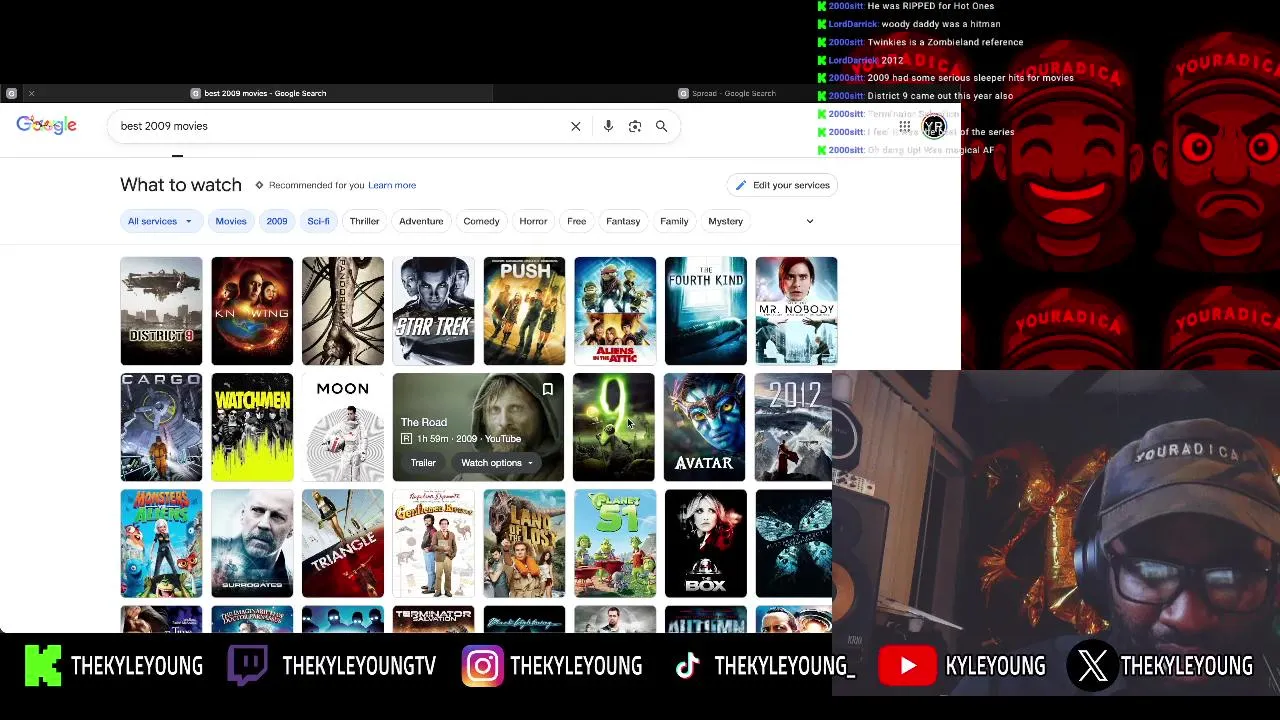Open the green 9 movie poster
The width and height of the screenshot is (1280, 720).
click(614, 427)
